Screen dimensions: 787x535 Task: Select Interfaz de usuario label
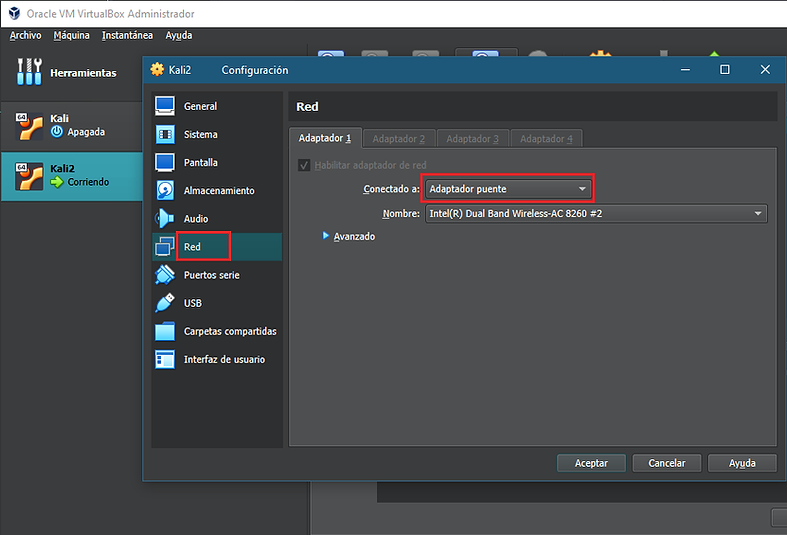tap(224, 359)
